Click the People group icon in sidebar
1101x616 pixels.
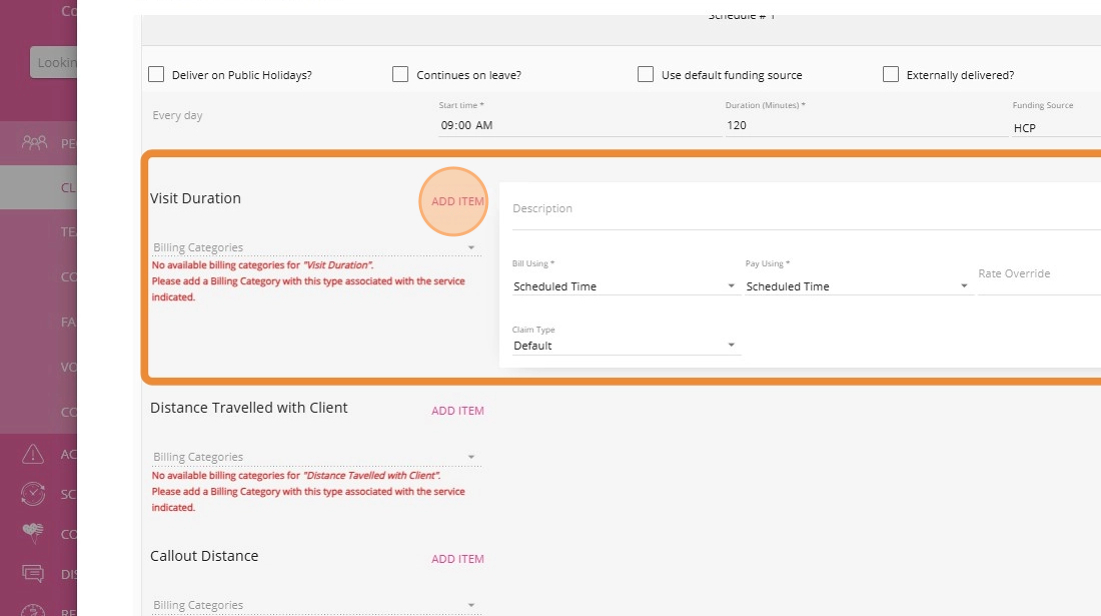[34, 143]
